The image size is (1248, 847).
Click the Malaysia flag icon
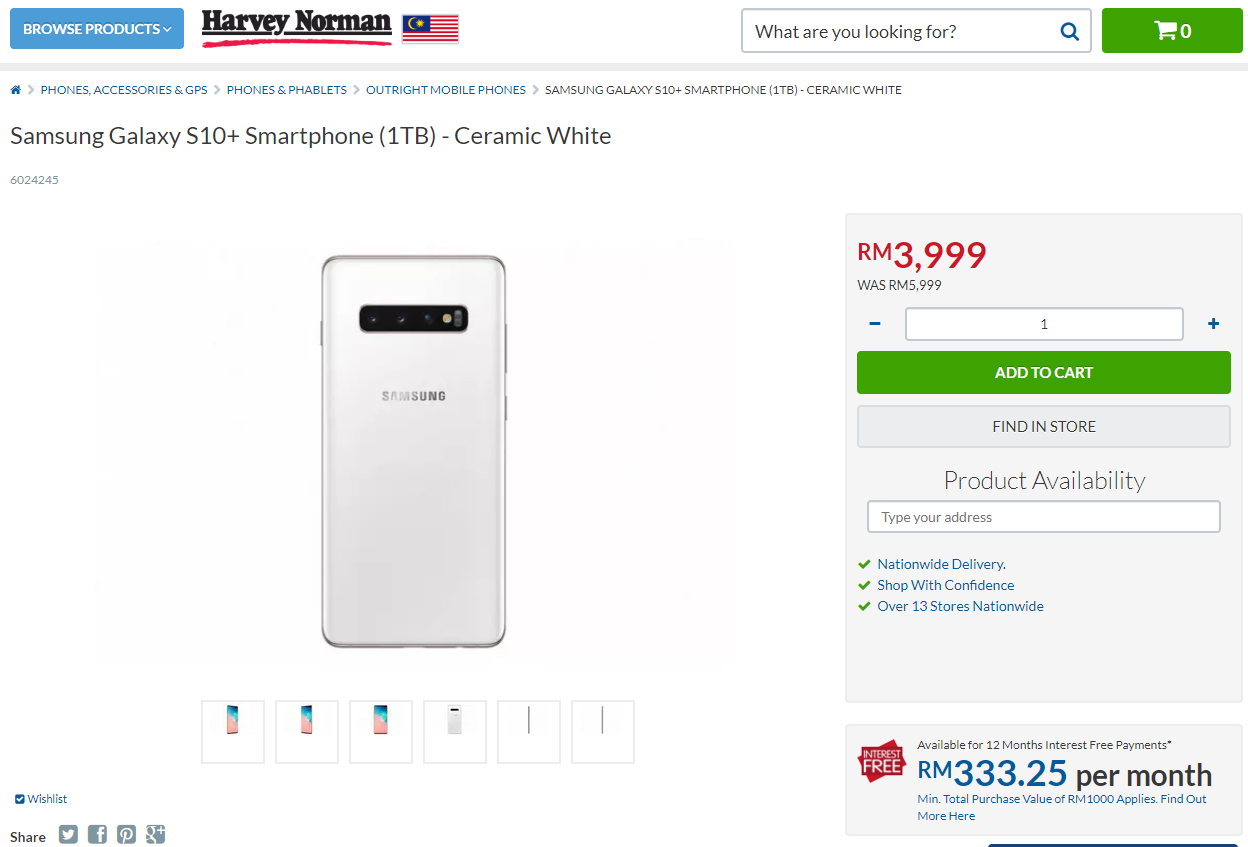430,29
